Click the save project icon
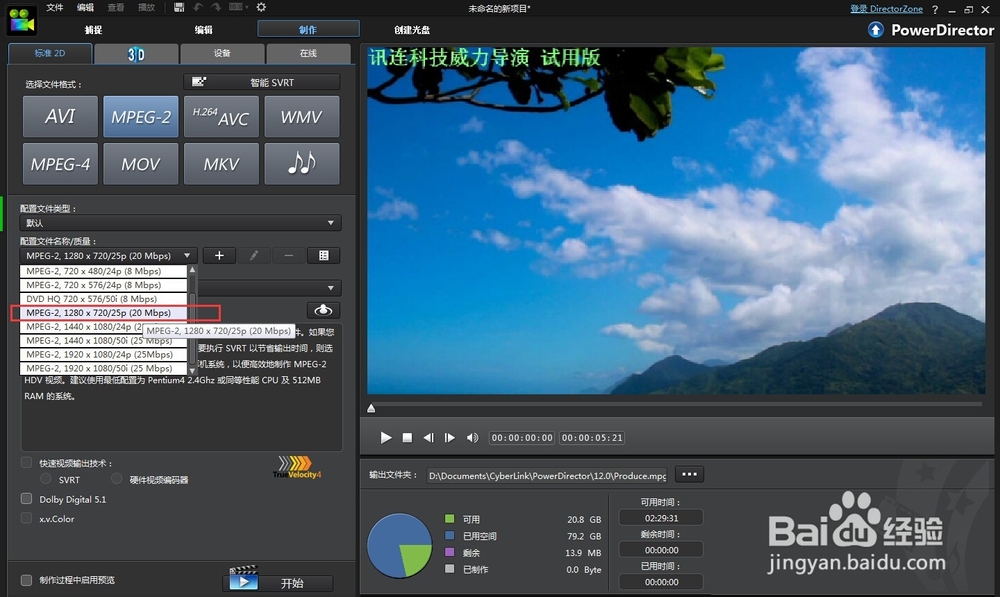1000x597 pixels. (179, 7)
